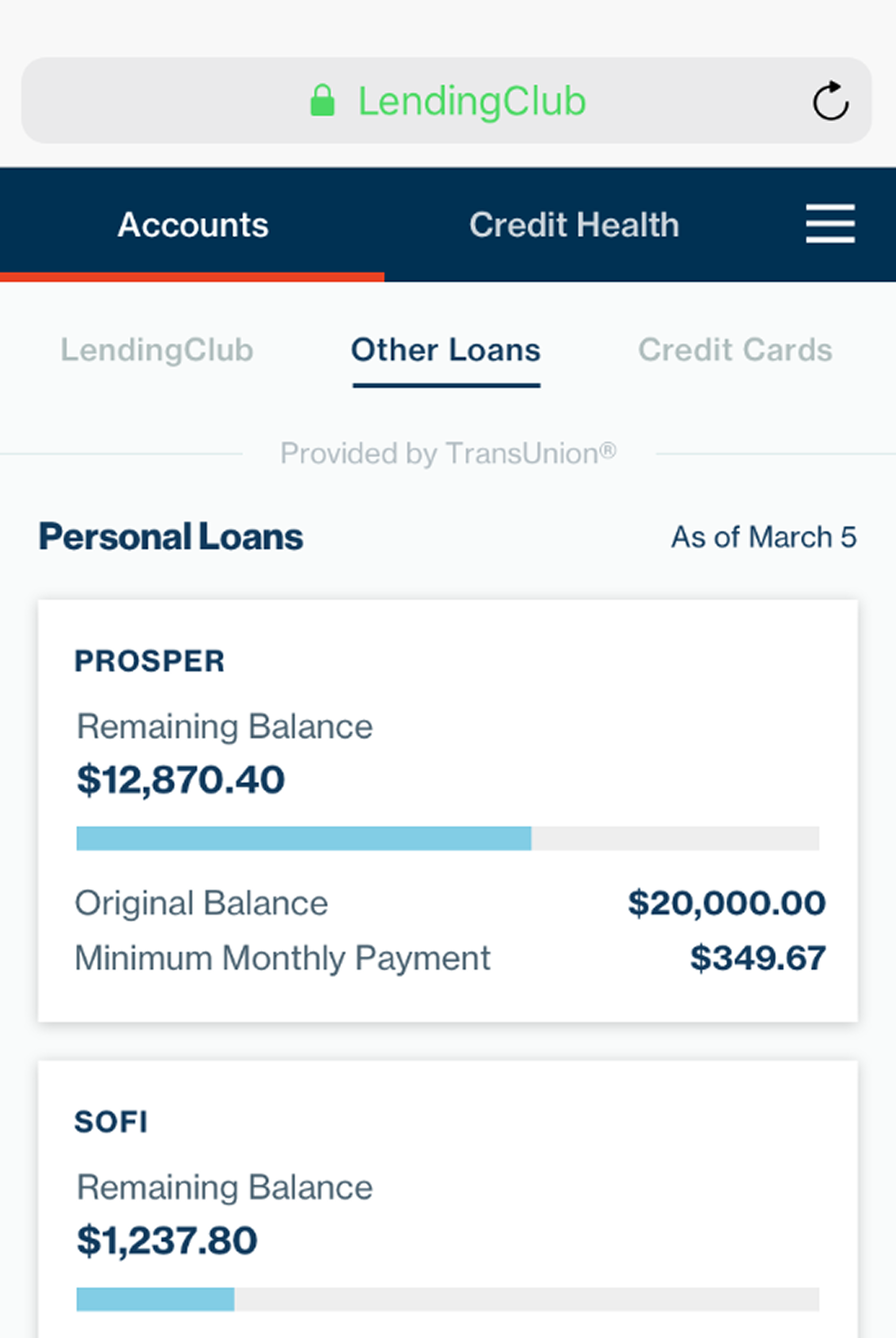Screen dimensions: 896x1338
Task: Switch to the Accounts tab
Action: click(192, 224)
